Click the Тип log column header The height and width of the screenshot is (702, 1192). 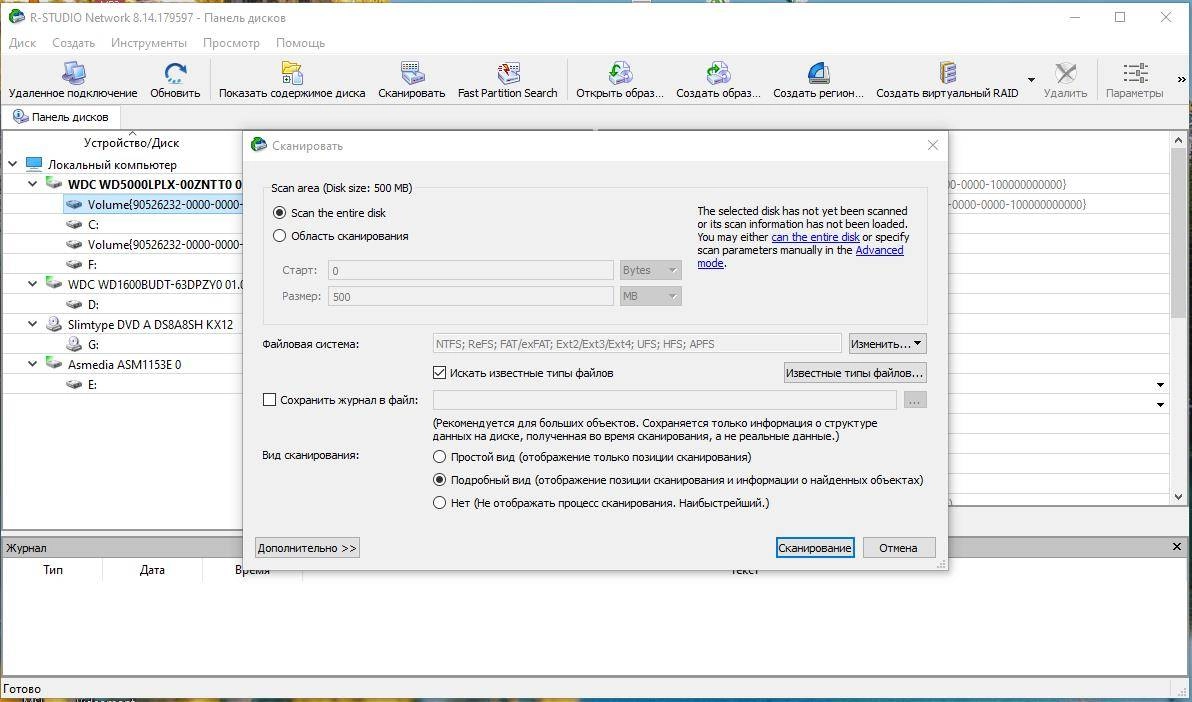pyautogui.click(x=52, y=570)
